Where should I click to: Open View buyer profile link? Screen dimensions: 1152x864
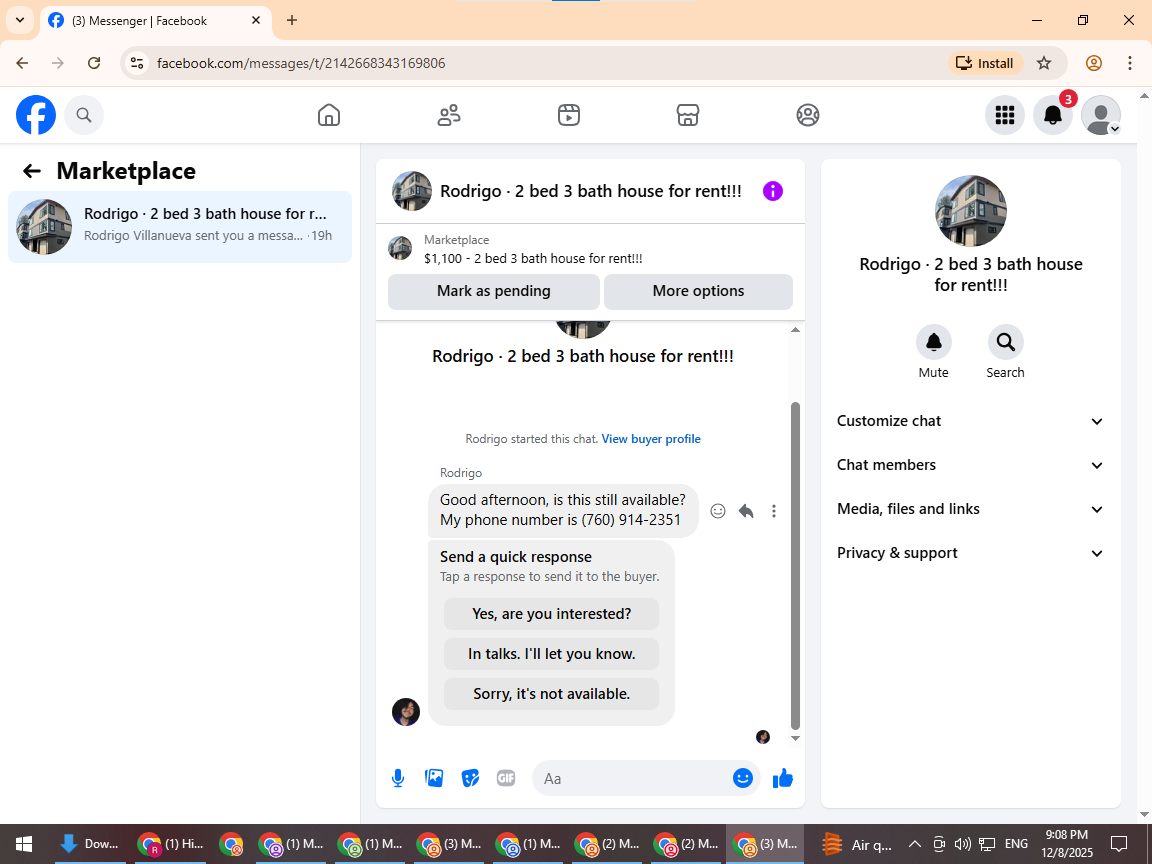click(651, 439)
